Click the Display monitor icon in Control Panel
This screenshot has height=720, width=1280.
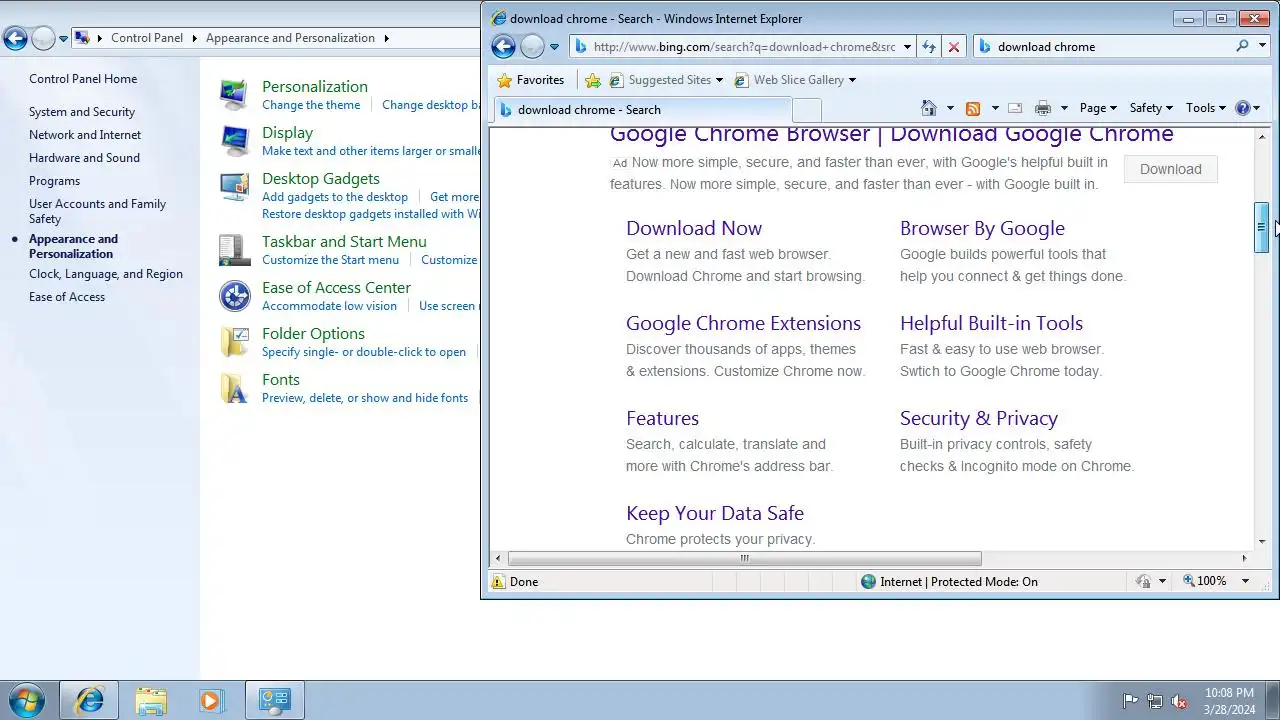pyautogui.click(x=234, y=140)
